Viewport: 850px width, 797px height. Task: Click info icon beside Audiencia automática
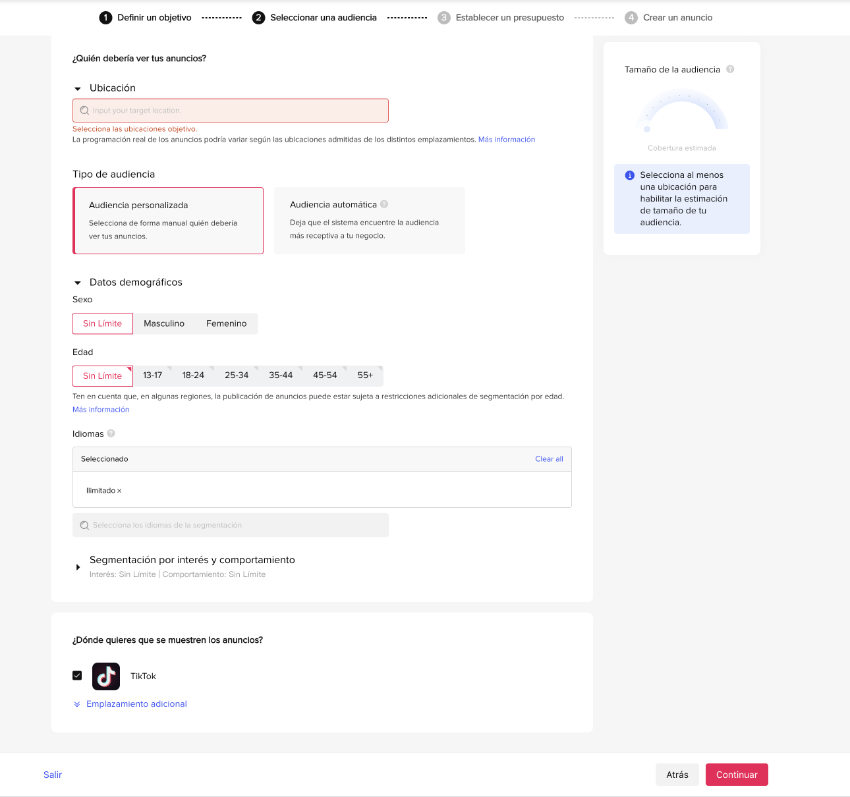point(384,204)
